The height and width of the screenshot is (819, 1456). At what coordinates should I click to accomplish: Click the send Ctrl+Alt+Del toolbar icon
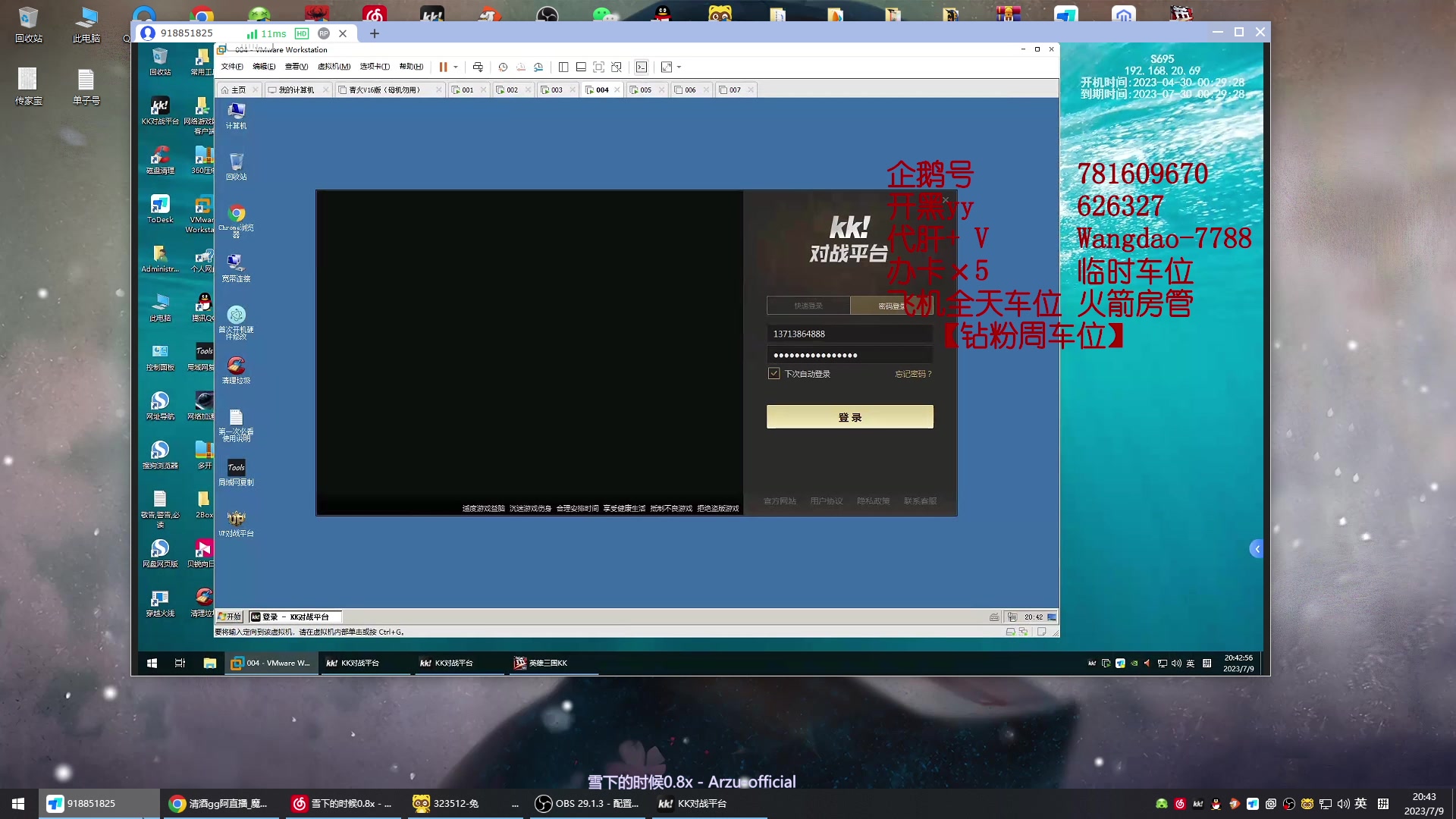click(x=478, y=67)
